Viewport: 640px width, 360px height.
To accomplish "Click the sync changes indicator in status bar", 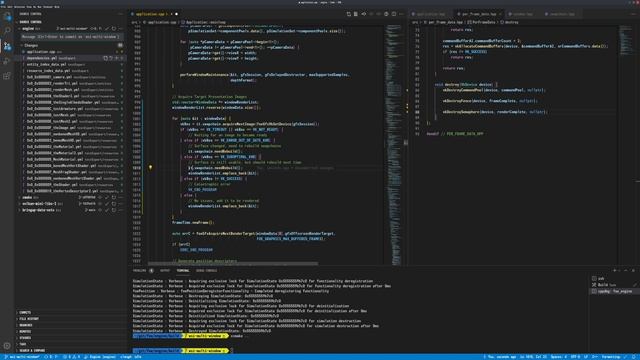I will click(x=50, y=357).
